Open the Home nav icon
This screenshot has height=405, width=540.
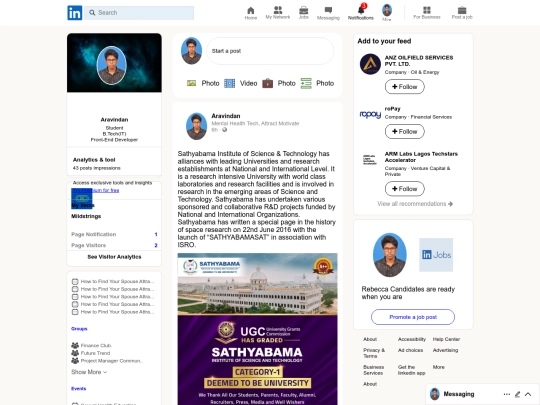[x=251, y=10]
